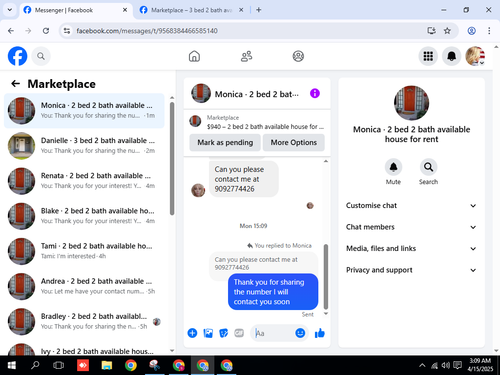
Task: Open the Friends icon in top navigation
Action: tap(246, 56)
